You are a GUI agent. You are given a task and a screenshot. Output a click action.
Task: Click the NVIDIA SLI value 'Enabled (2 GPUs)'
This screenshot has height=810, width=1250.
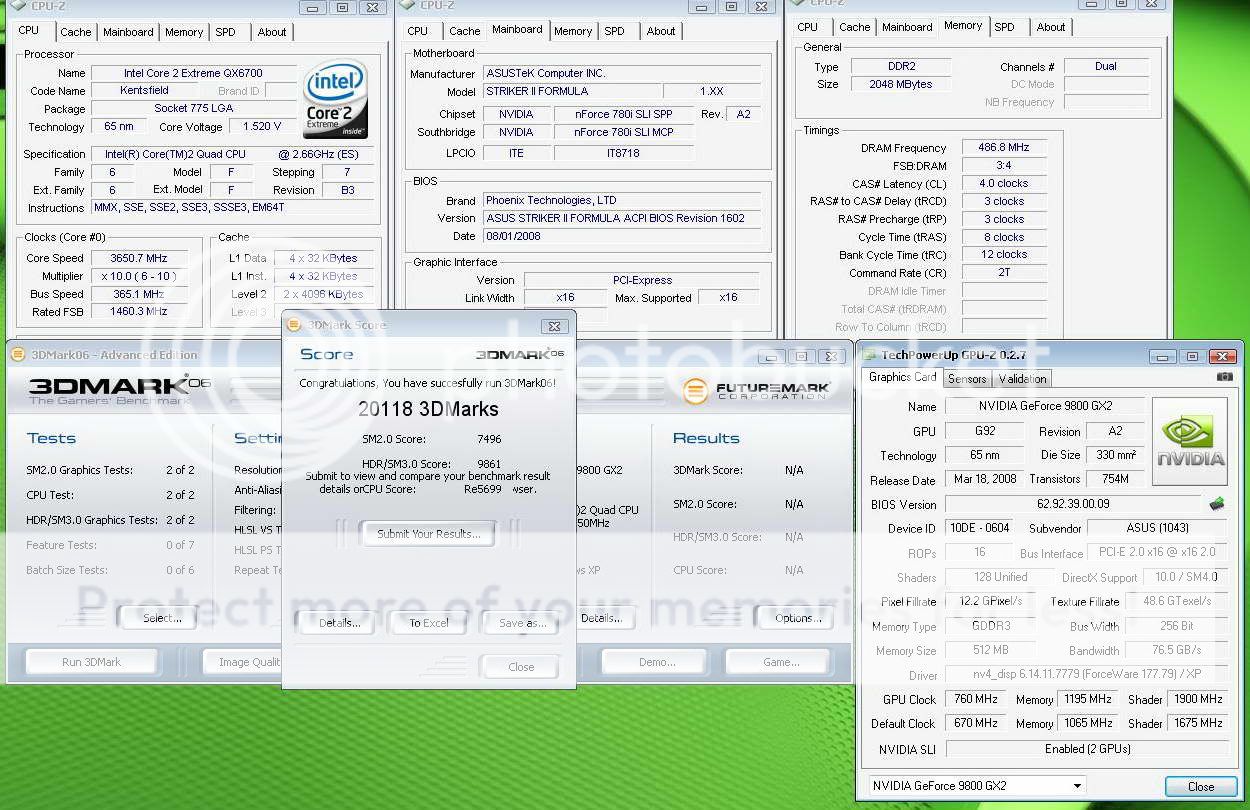click(1086, 749)
